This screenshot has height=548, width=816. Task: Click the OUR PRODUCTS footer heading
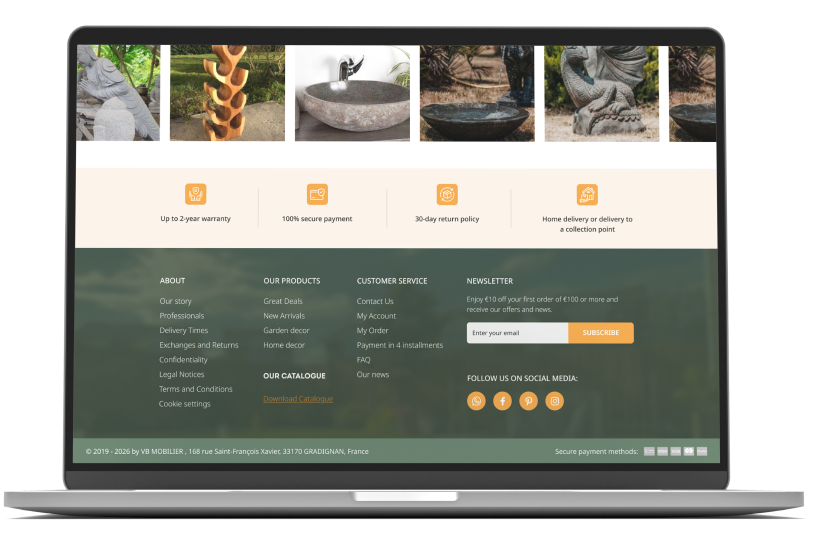coord(292,281)
